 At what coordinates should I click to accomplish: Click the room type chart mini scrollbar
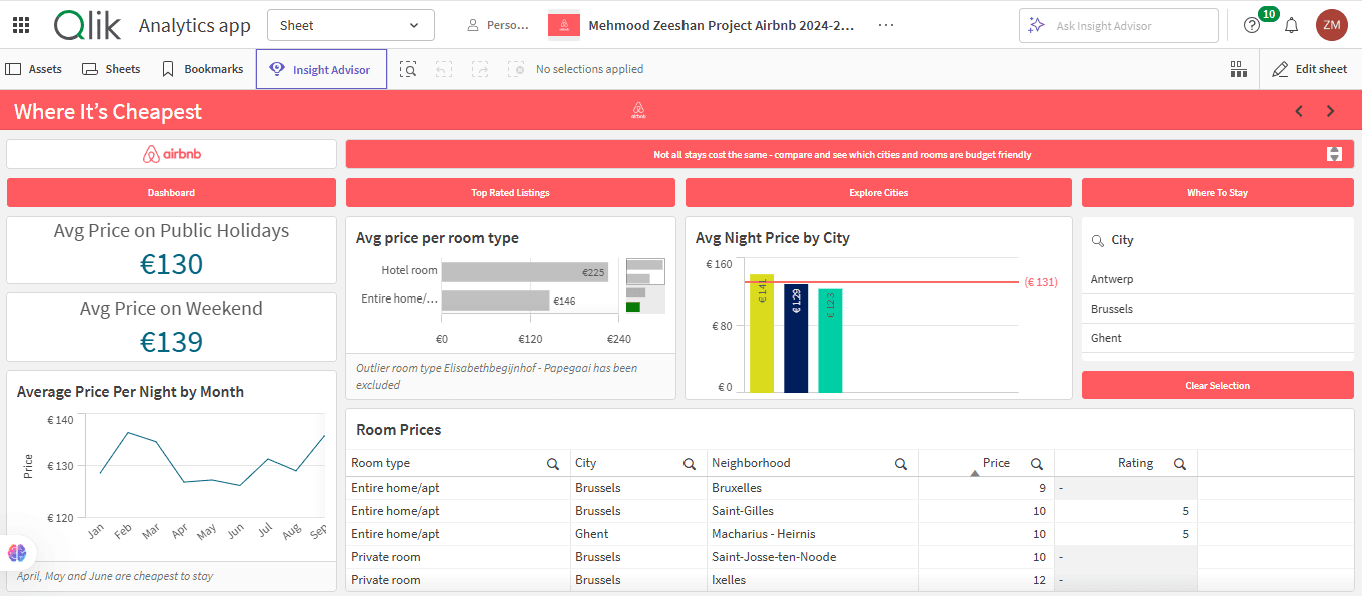coord(645,286)
